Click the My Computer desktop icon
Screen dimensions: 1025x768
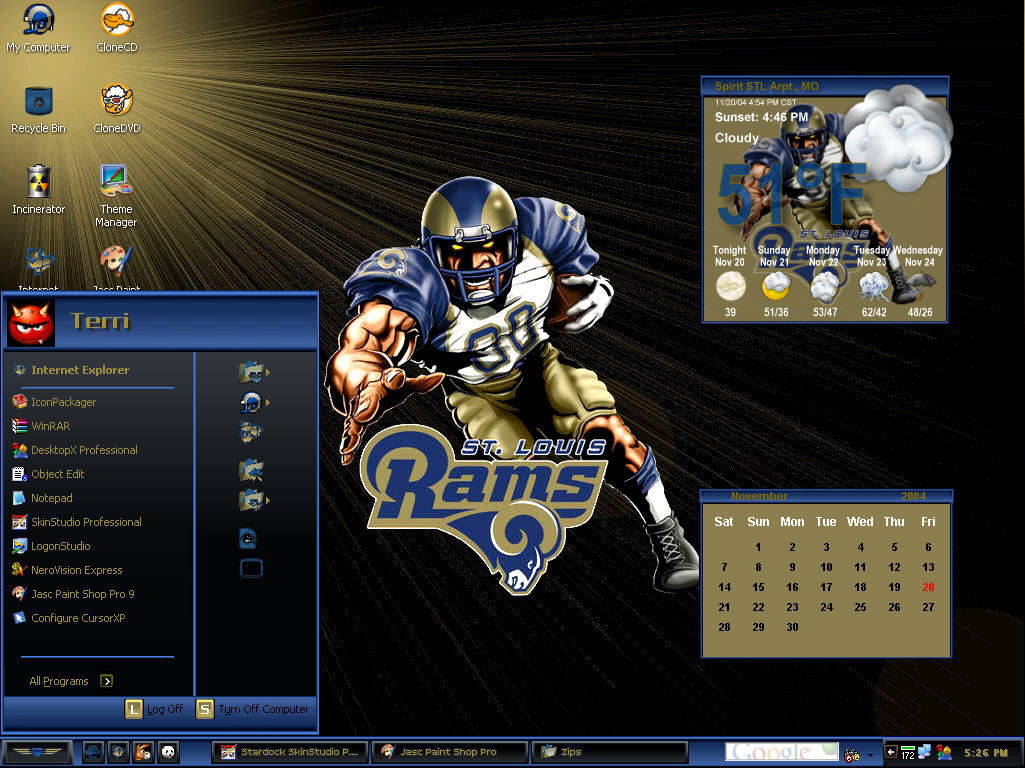point(39,27)
